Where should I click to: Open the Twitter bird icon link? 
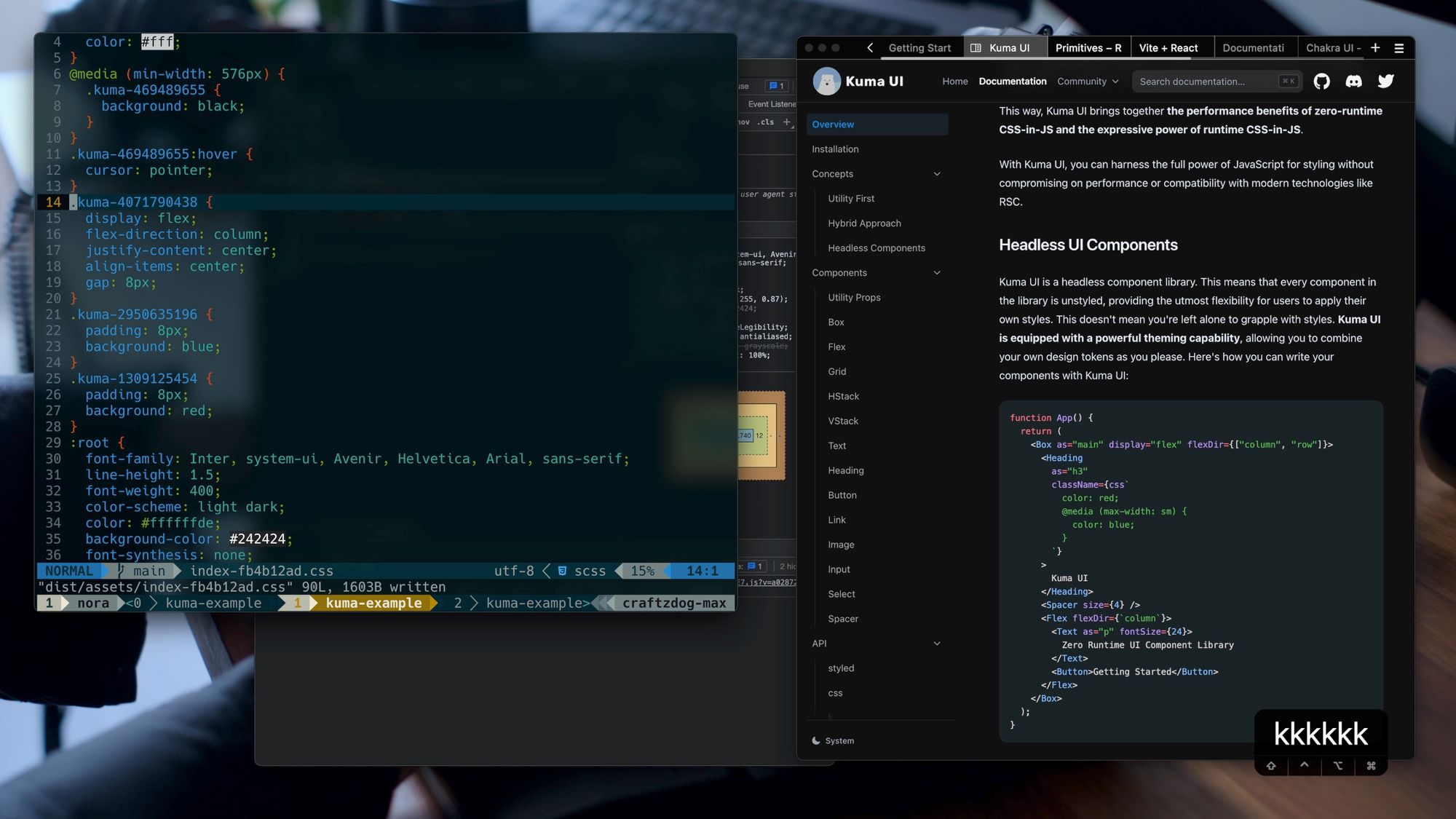tap(1385, 82)
